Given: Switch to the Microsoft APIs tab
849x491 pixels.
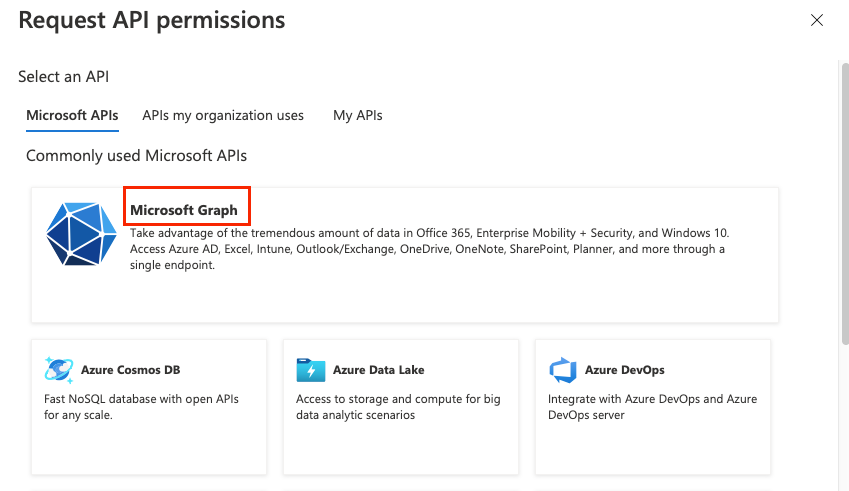Looking at the screenshot, I should [x=72, y=115].
